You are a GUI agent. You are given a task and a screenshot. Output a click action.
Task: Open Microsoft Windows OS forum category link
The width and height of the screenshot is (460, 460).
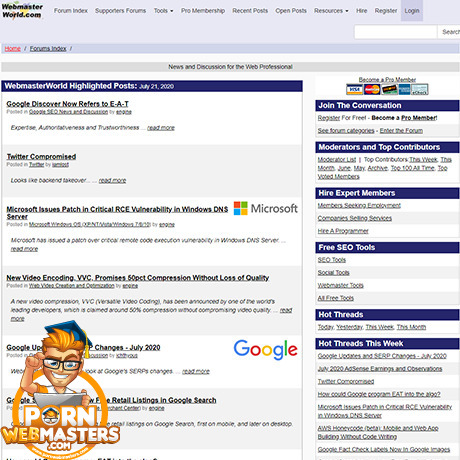(90, 224)
